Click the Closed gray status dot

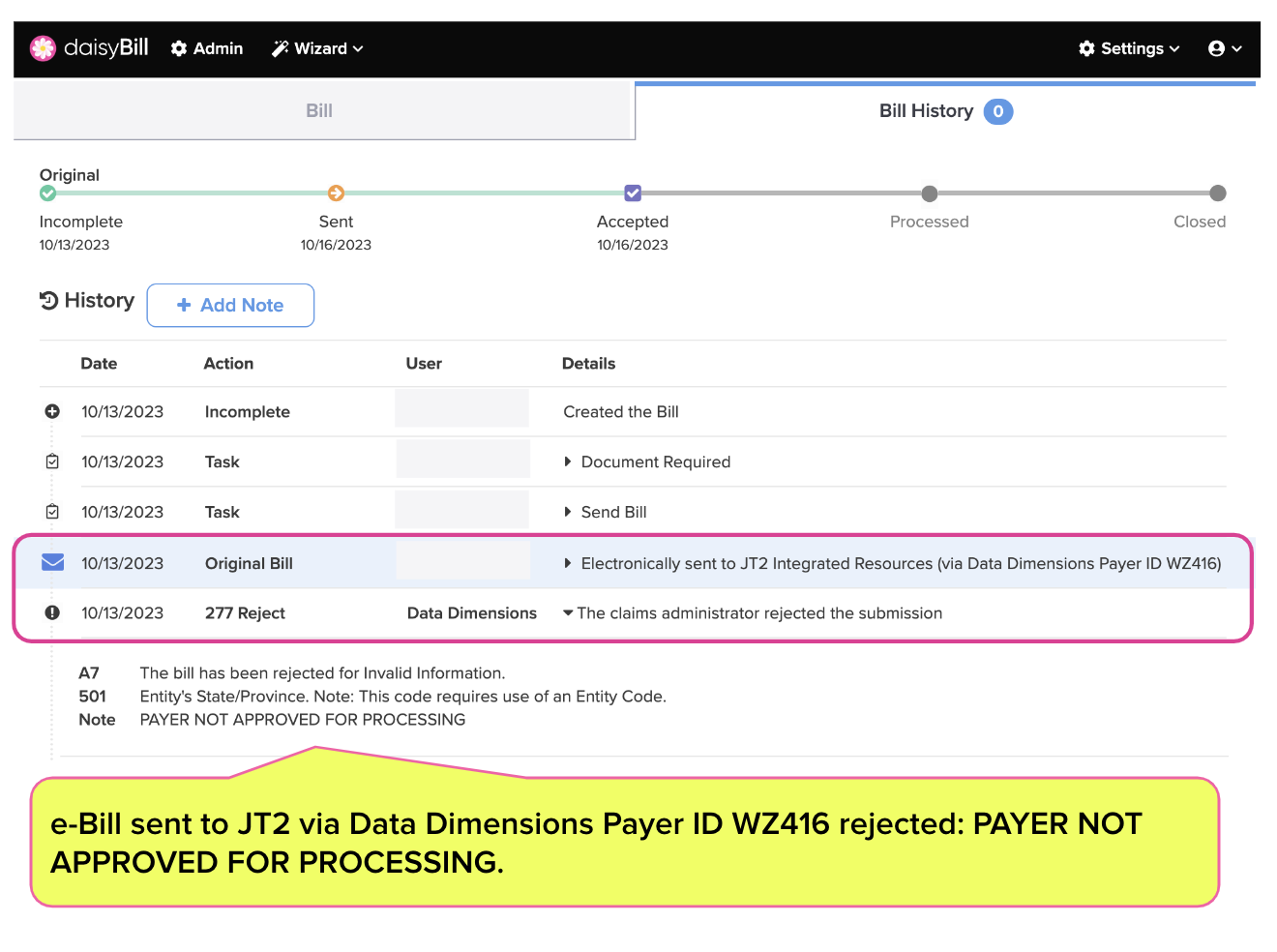[1218, 193]
